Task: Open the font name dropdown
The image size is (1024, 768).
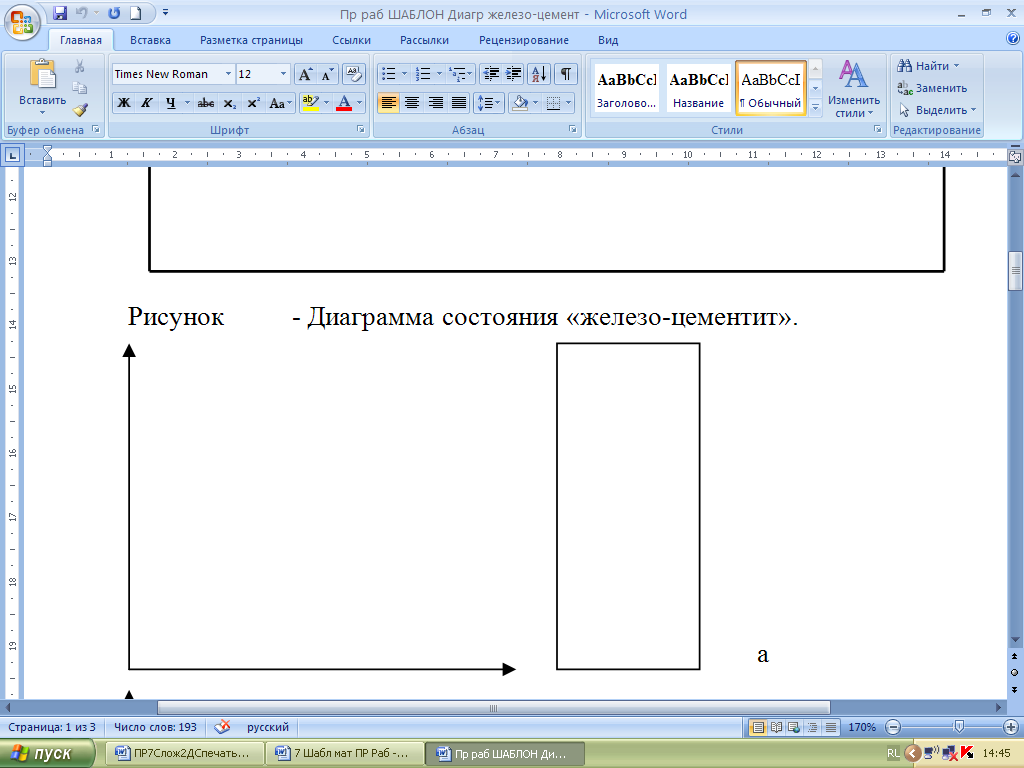Action: tap(228, 74)
